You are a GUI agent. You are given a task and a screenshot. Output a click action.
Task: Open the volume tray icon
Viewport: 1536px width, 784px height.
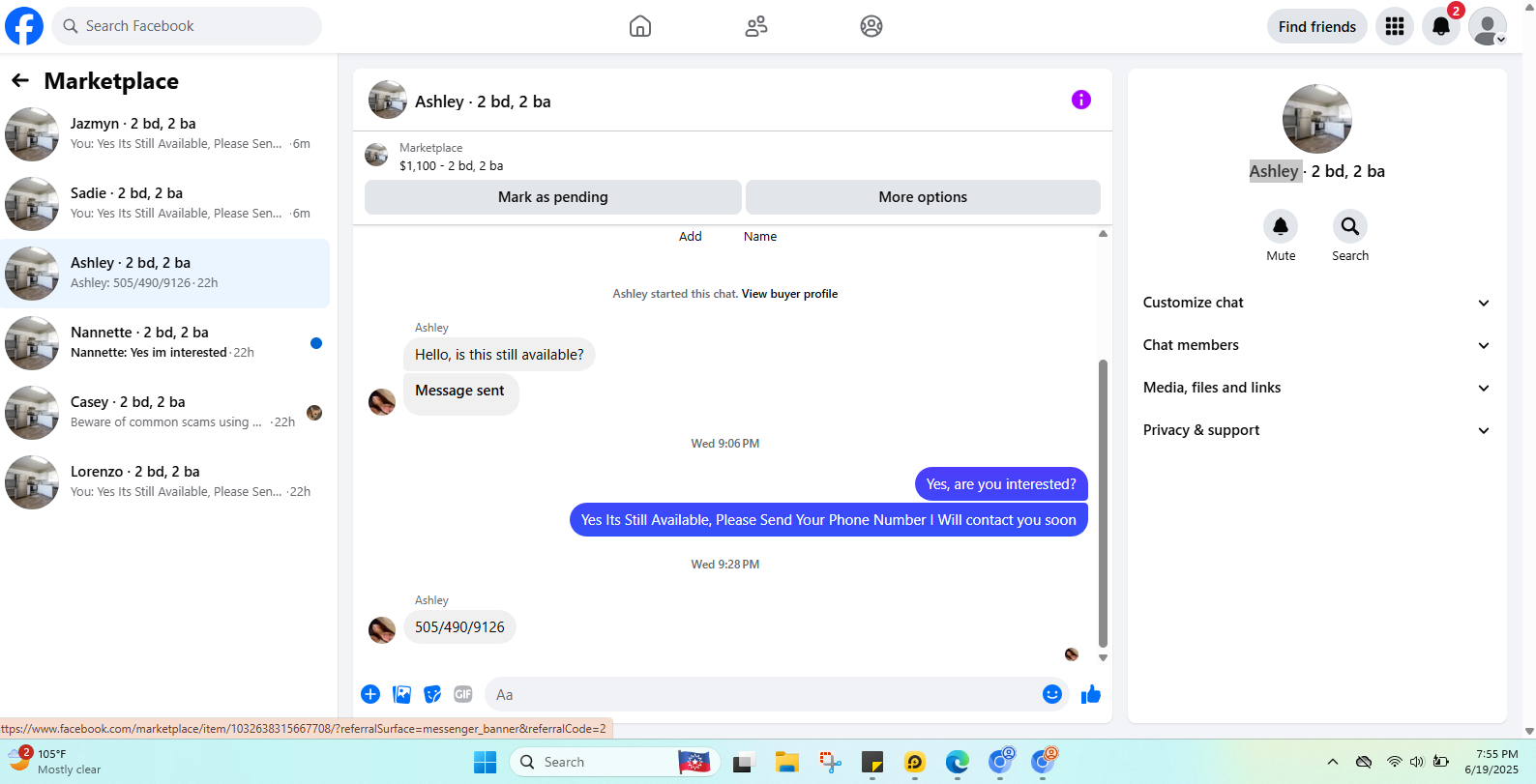(x=1417, y=762)
